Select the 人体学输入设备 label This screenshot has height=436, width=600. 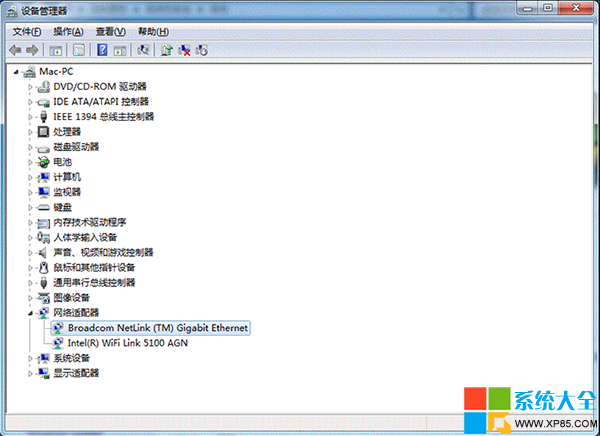coord(85,238)
